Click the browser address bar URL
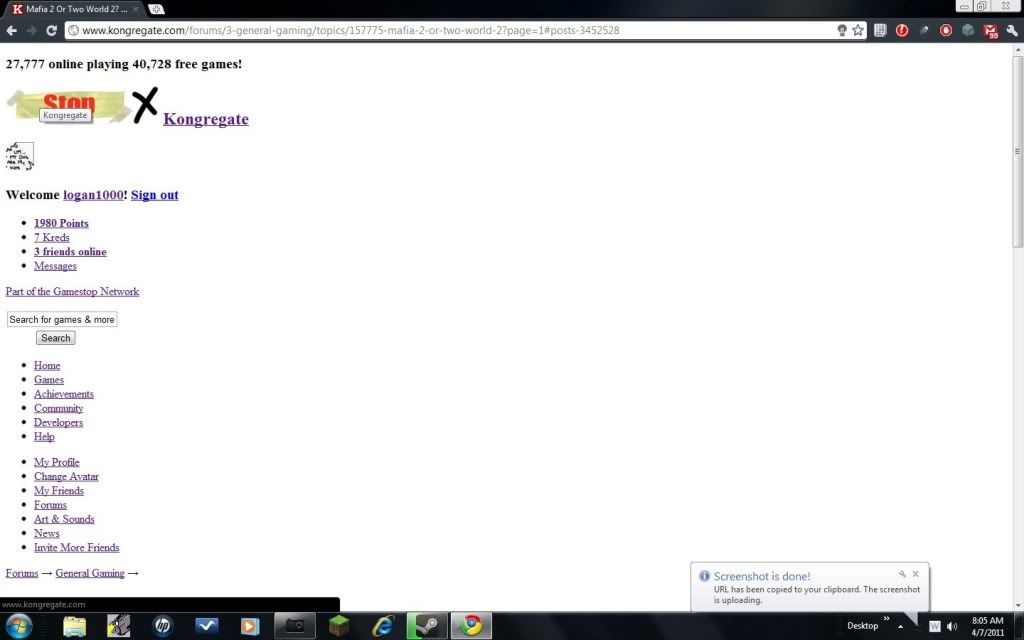The width and height of the screenshot is (1024, 640). point(351,30)
